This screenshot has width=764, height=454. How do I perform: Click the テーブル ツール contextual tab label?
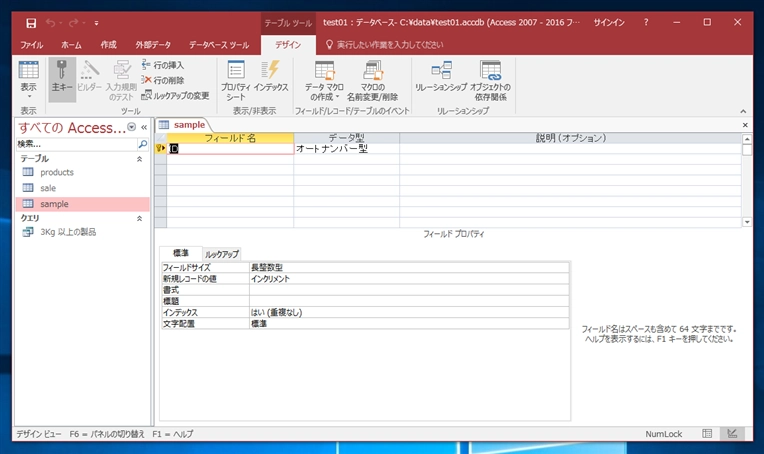click(x=288, y=23)
